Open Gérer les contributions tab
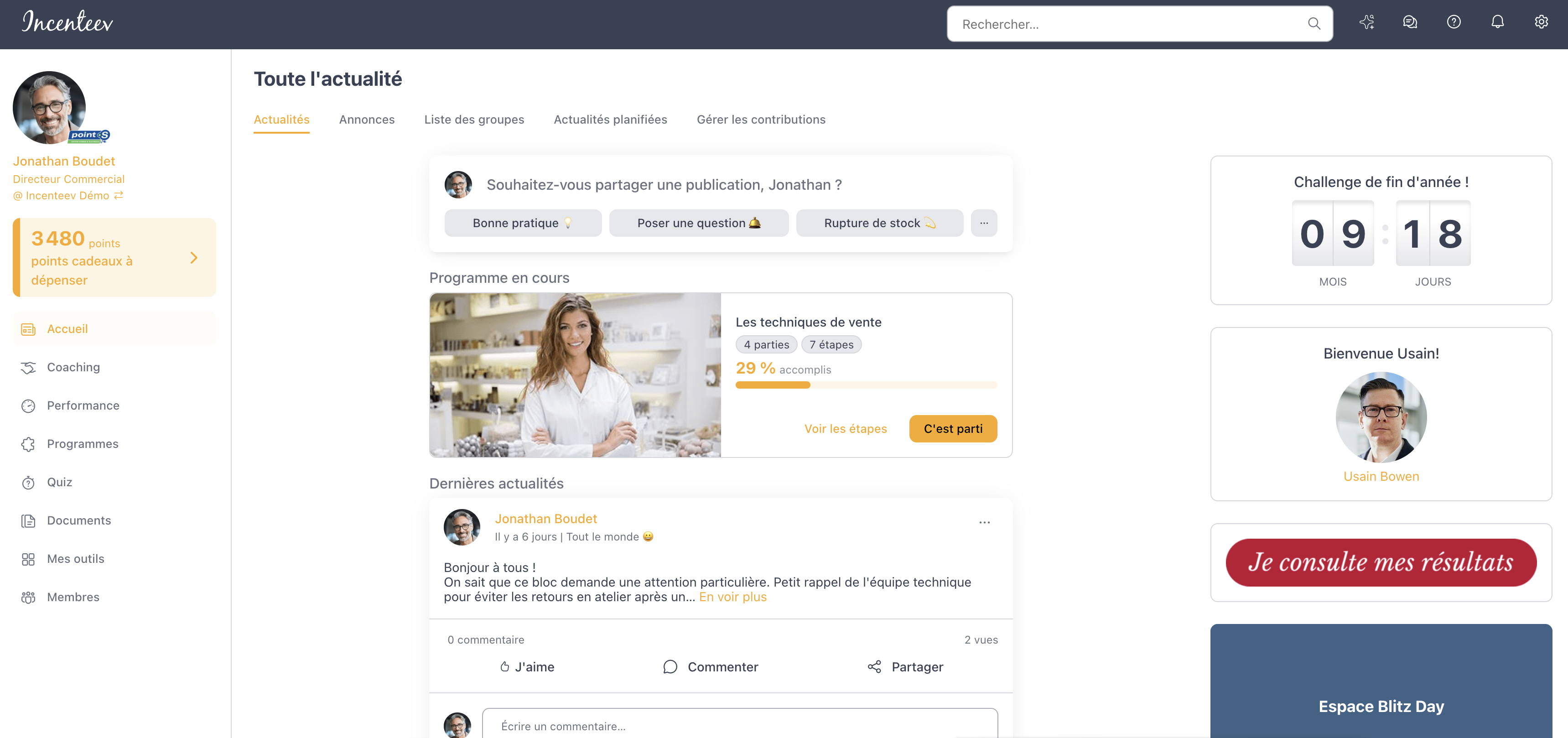 coord(761,120)
